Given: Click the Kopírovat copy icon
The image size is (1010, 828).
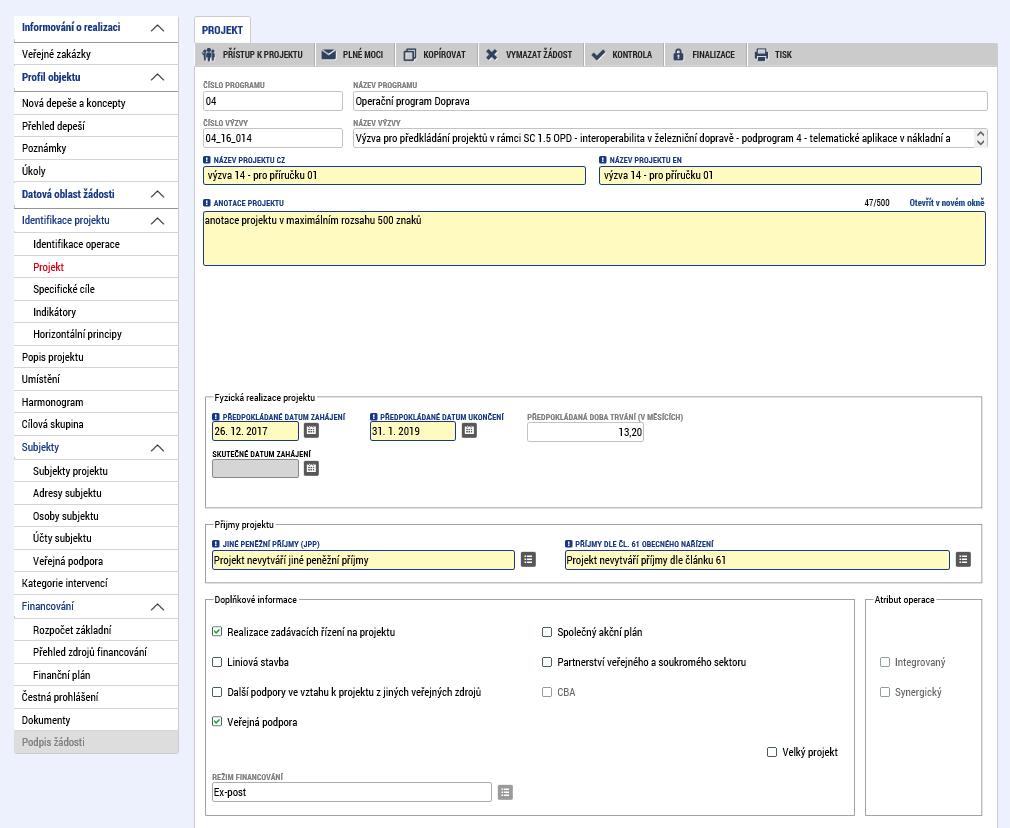Looking at the screenshot, I should click(410, 55).
